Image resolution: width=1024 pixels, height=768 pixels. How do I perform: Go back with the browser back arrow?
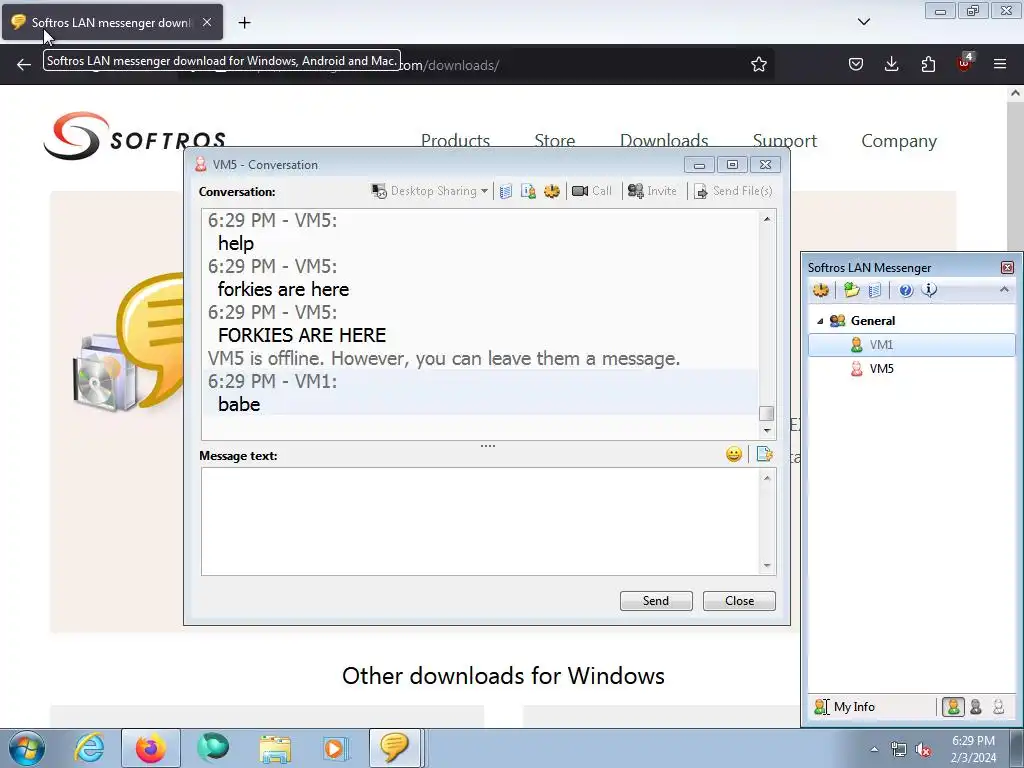[24, 65]
